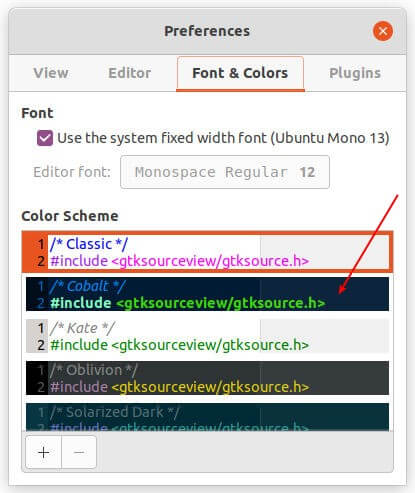Open the Plugins tab

point(355,73)
